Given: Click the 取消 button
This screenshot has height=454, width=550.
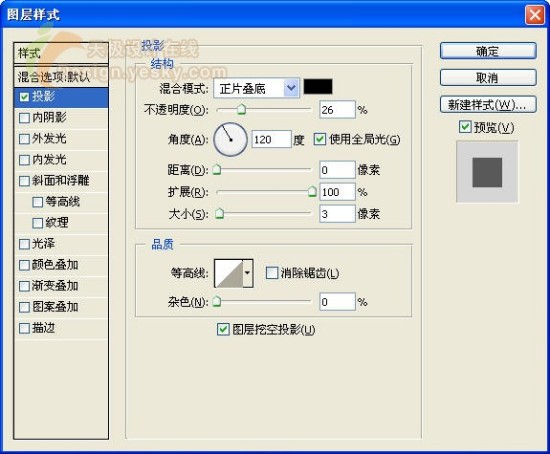Looking at the screenshot, I should (x=488, y=78).
